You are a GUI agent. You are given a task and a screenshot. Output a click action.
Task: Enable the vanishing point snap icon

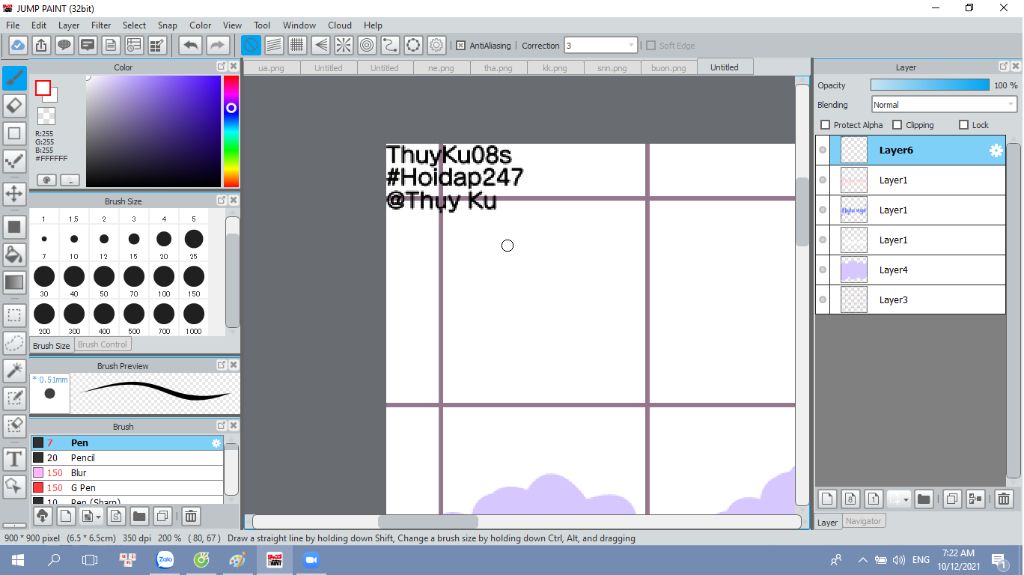tap(320, 45)
